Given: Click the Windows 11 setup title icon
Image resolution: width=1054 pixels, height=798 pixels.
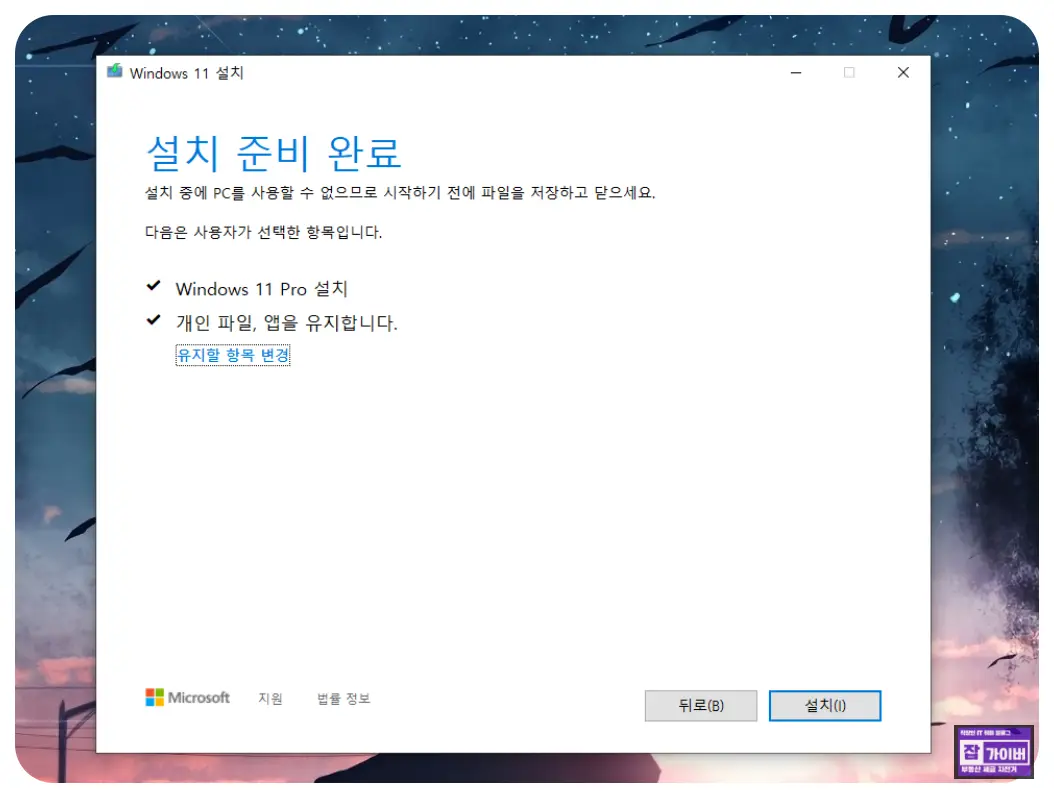Looking at the screenshot, I should (115, 71).
